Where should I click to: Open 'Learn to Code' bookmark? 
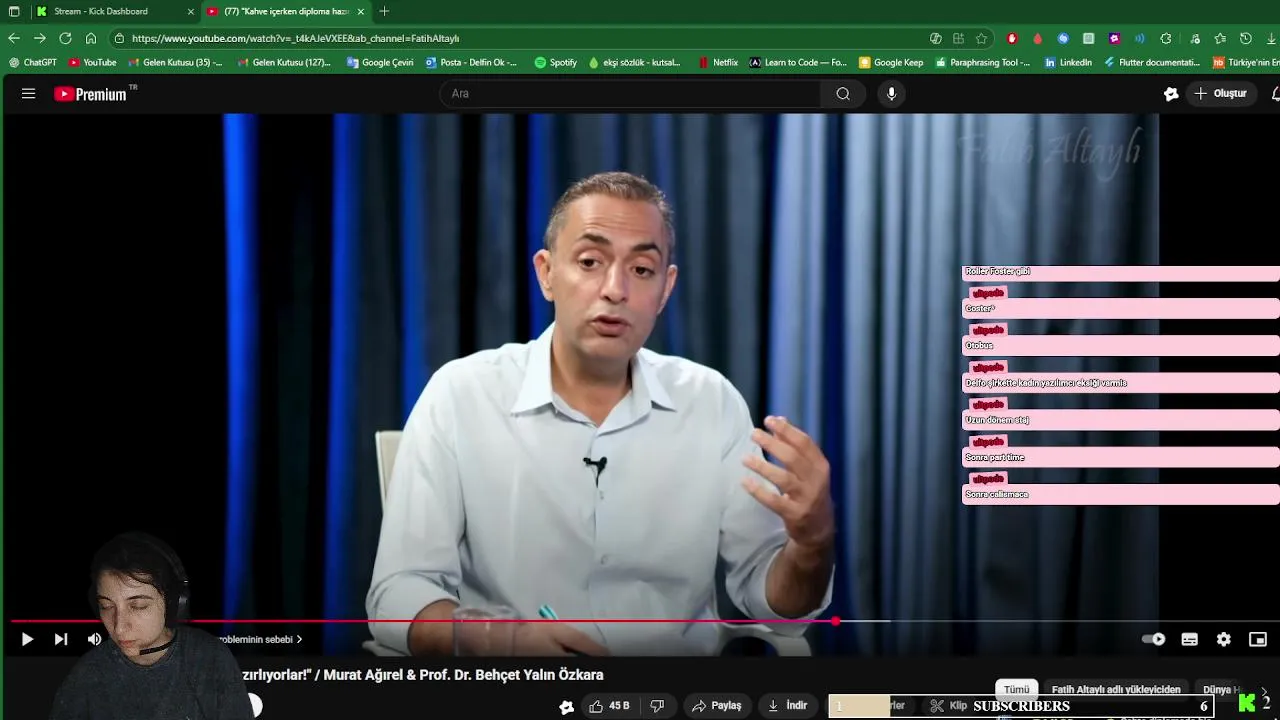click(798, 62)
